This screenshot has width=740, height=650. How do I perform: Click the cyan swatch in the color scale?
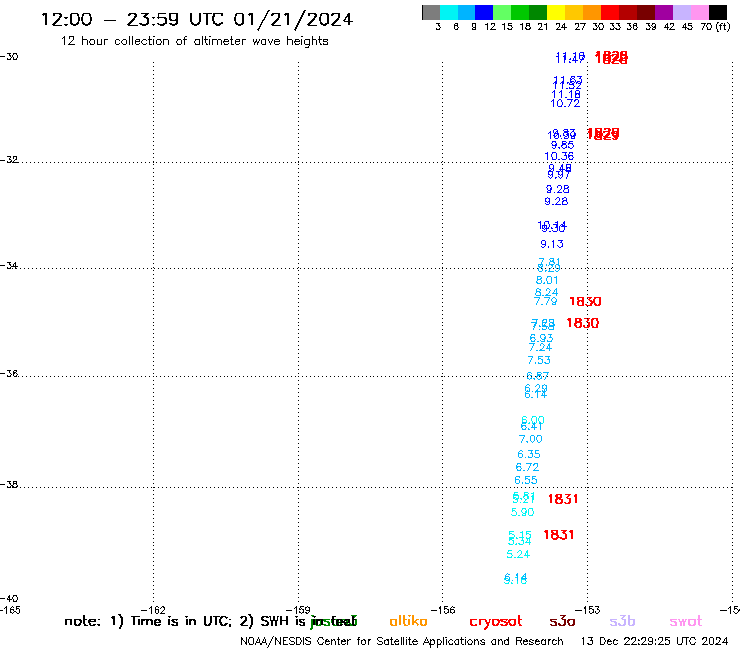coord(449,12)
